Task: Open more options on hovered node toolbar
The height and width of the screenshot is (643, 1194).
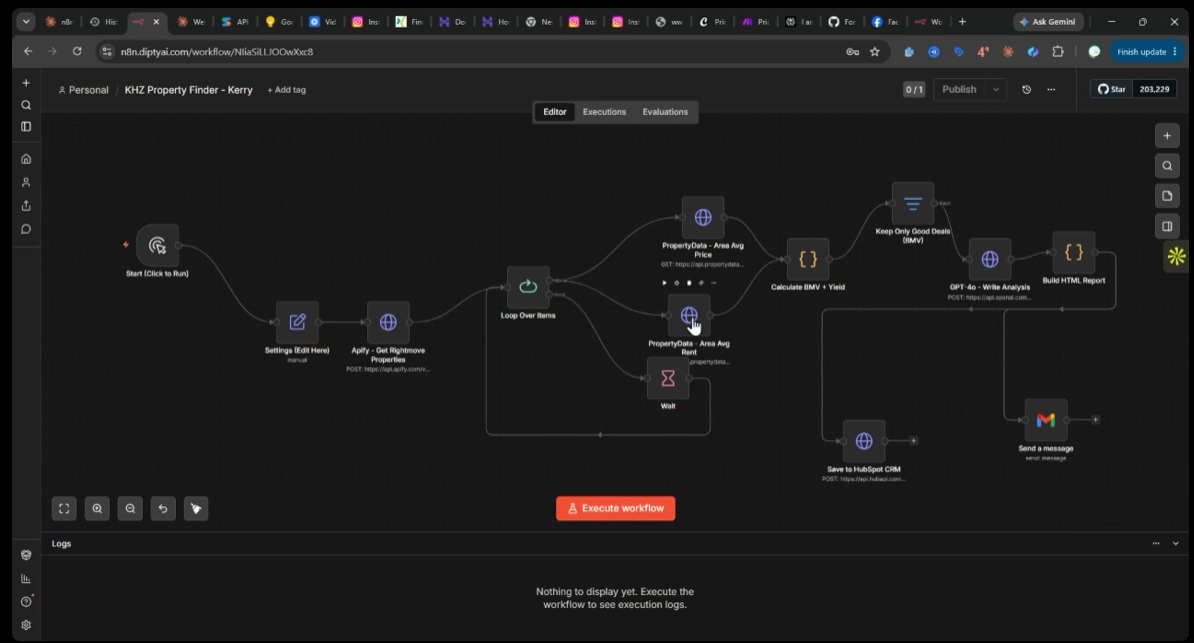Action: (714, 283)
